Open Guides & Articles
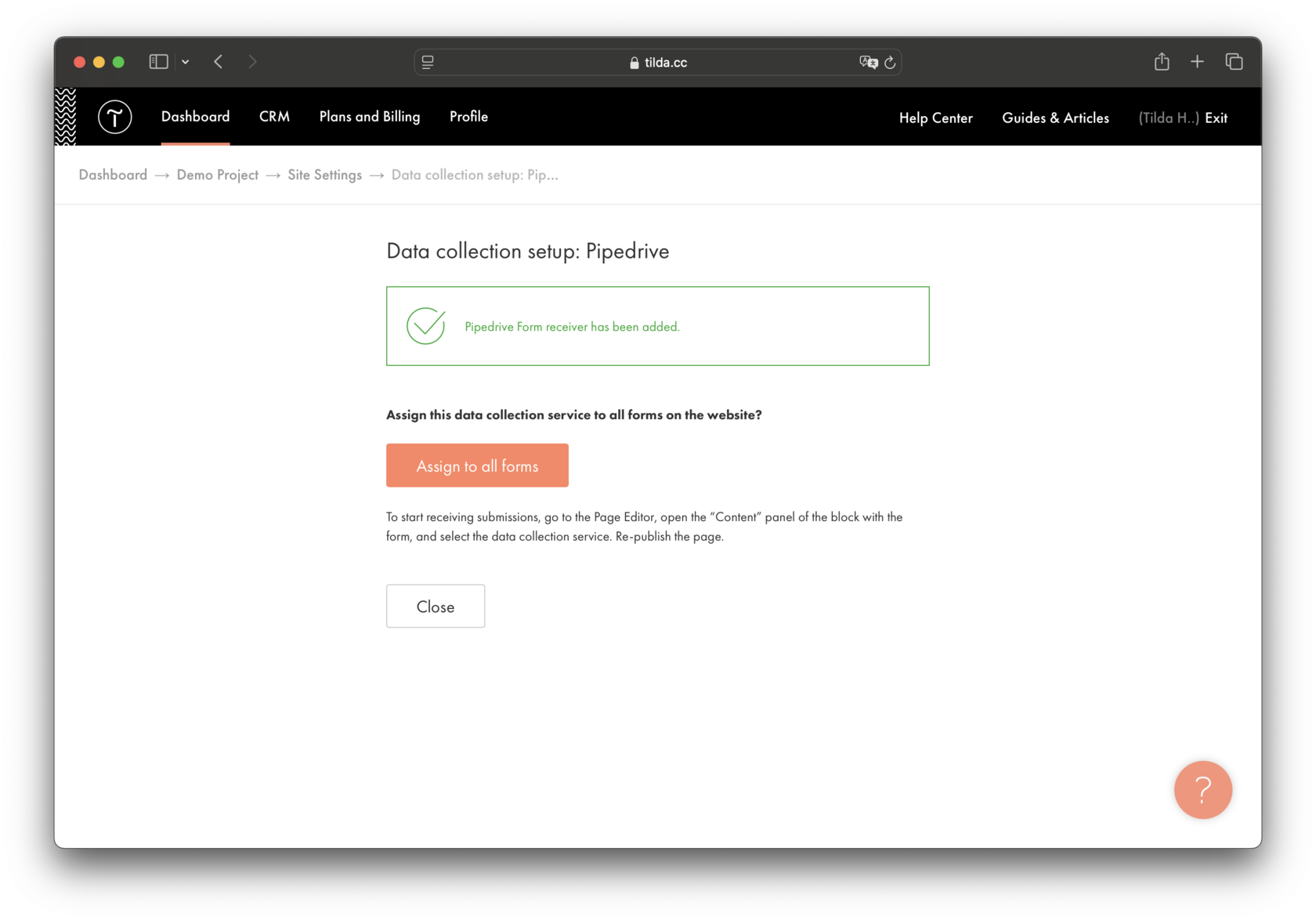This screenshot has width=1316, height=920. [x=1055, y=118]
